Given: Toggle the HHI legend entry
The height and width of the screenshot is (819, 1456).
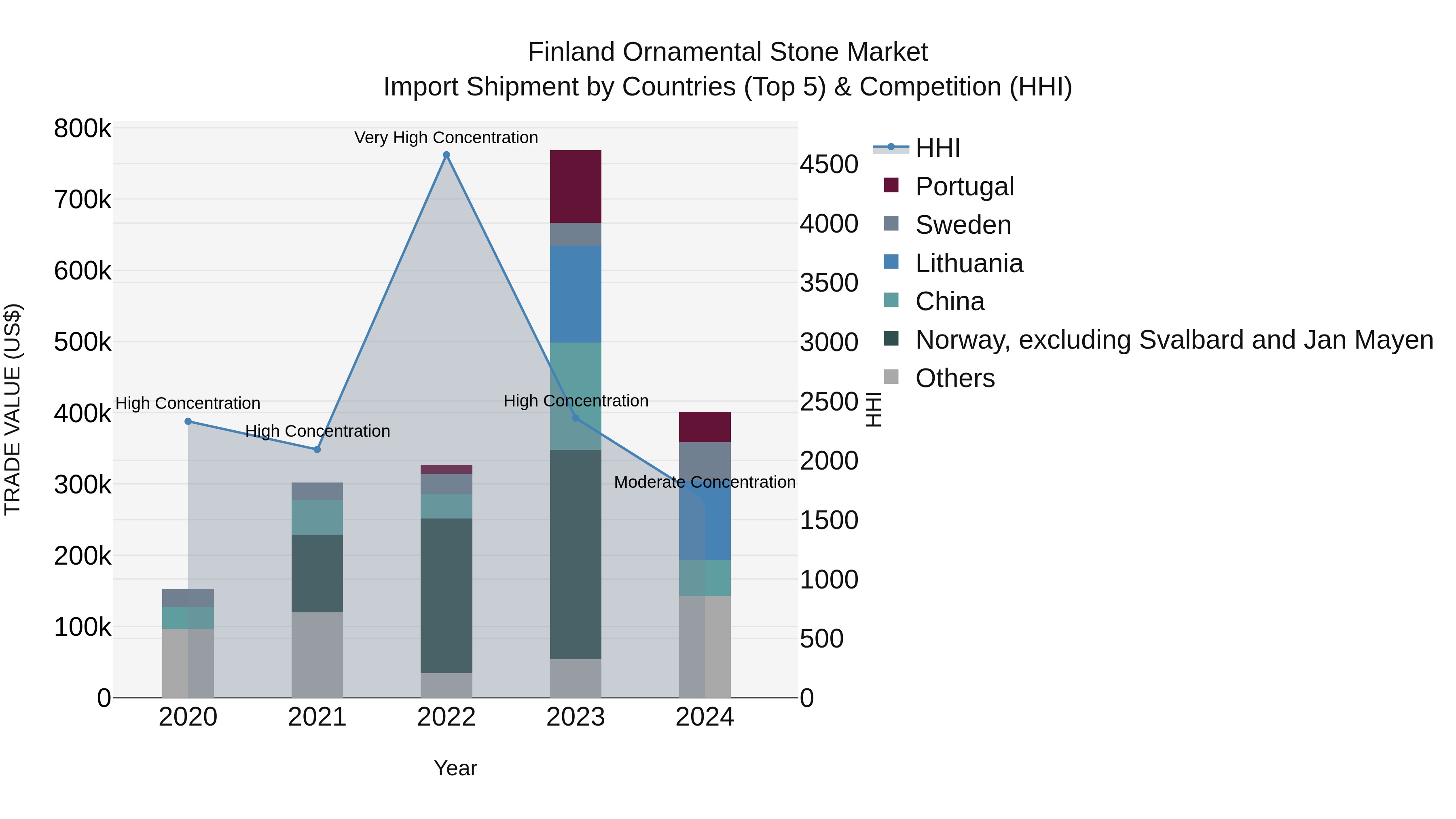Looking at the screenshot, I should tap(917, 148).
